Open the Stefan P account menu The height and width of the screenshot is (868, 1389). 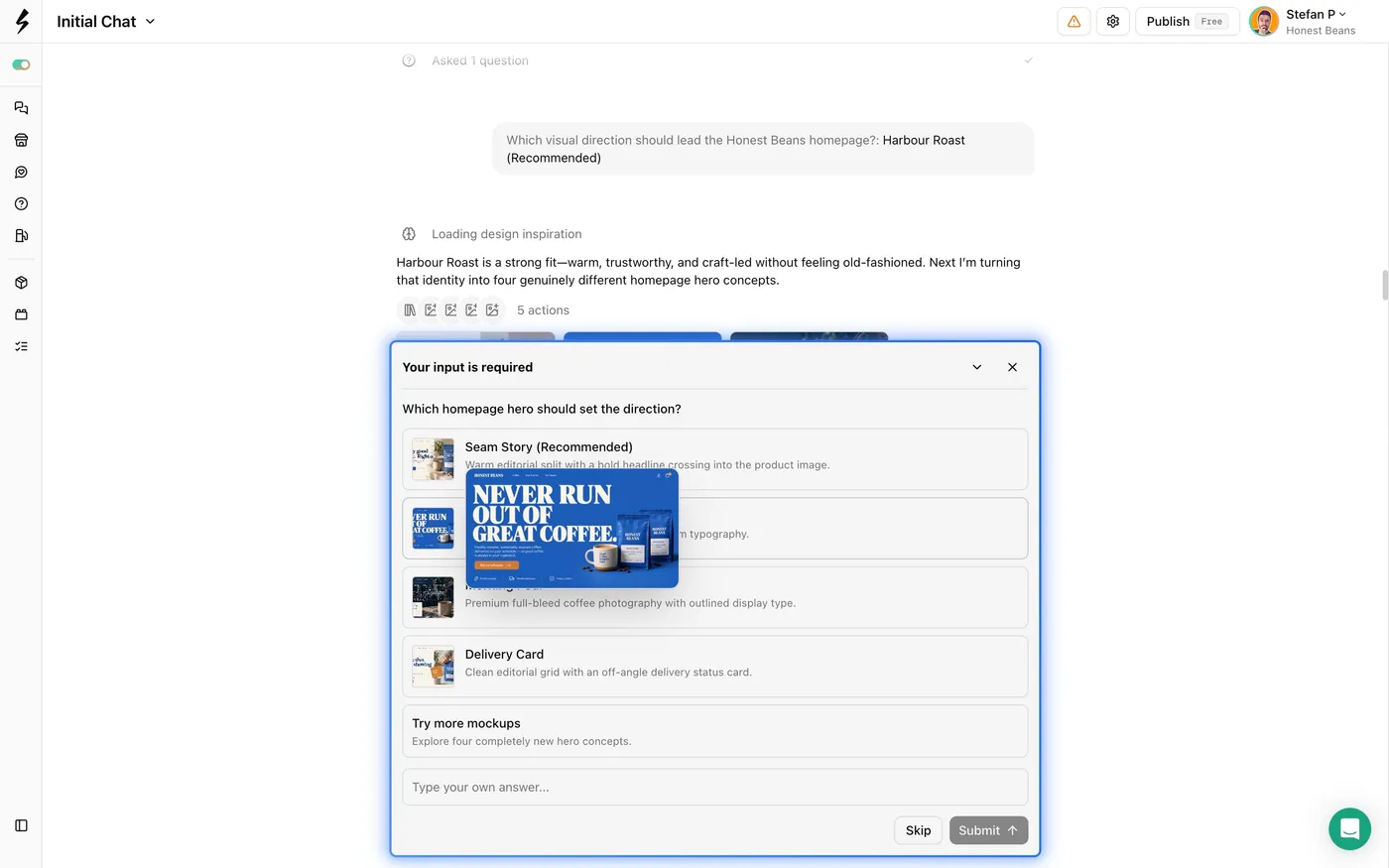point(1316,14)
